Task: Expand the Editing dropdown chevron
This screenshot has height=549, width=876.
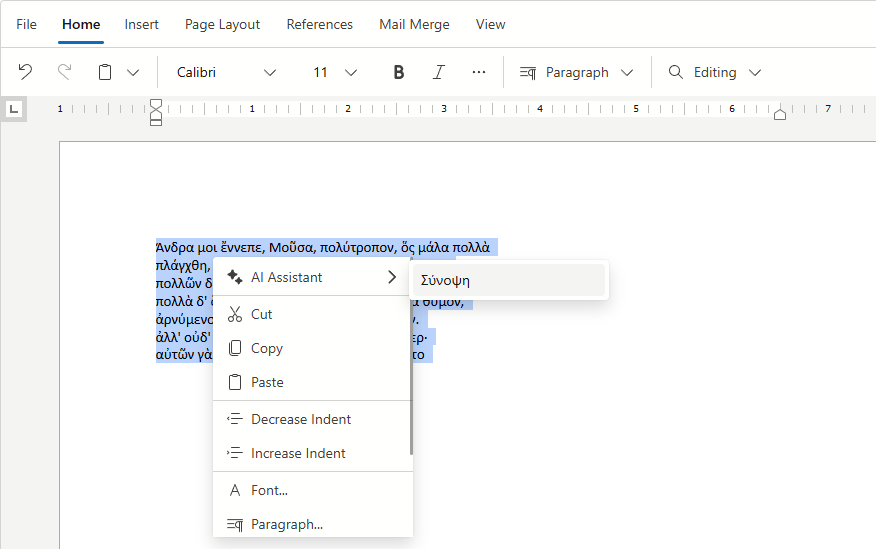Action: [x=755, y=73]
